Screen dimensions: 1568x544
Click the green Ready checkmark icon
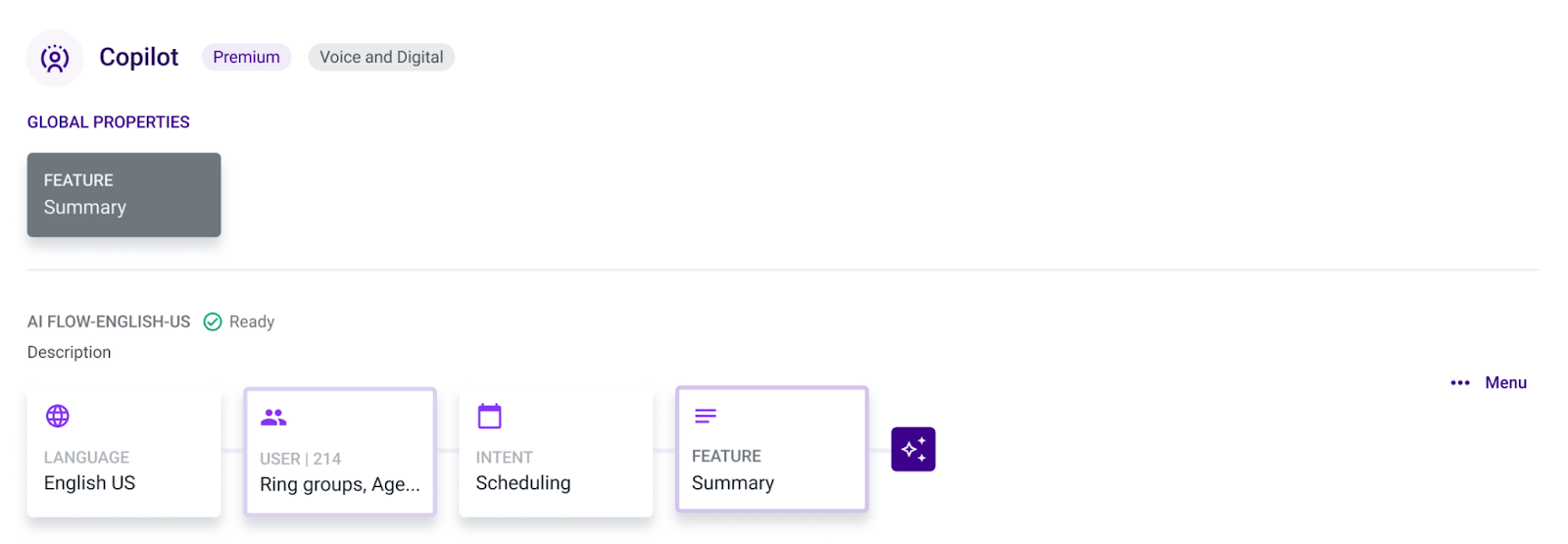213,321
